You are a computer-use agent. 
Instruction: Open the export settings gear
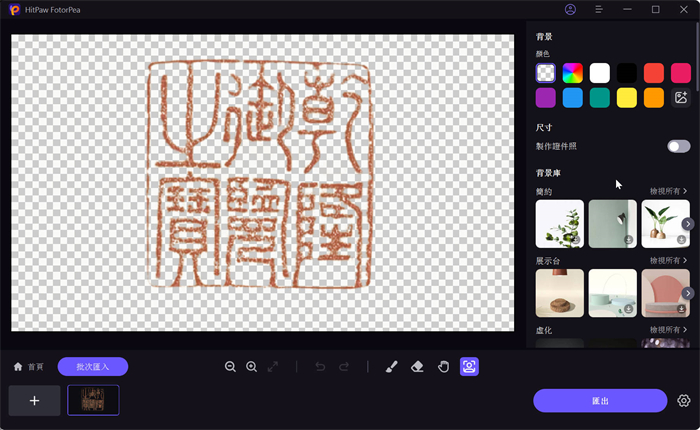click(683, 401)
